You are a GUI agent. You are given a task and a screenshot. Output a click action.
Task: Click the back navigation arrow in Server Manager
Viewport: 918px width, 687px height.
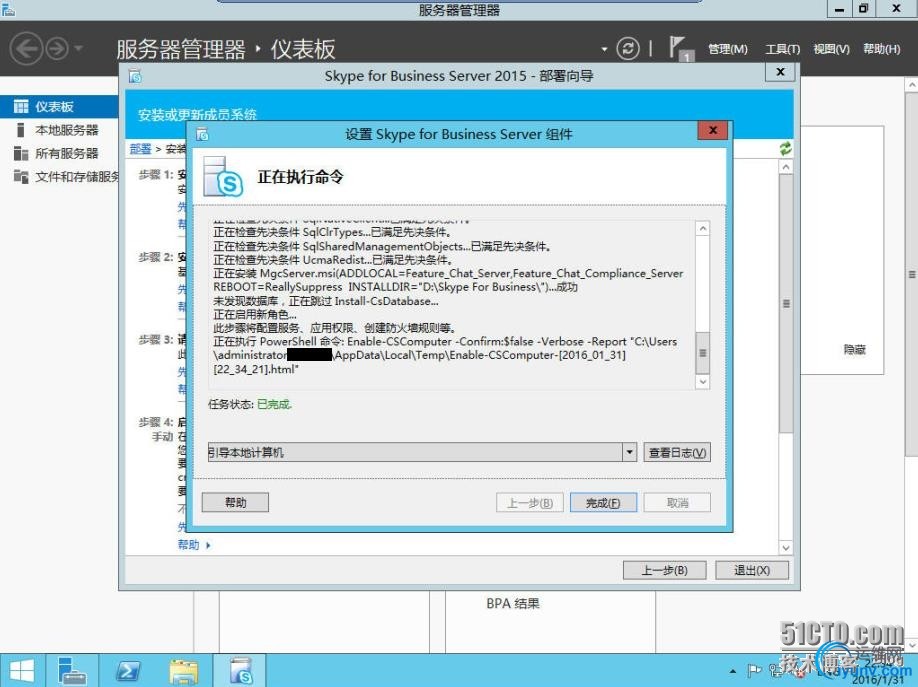tap(26, 49)
